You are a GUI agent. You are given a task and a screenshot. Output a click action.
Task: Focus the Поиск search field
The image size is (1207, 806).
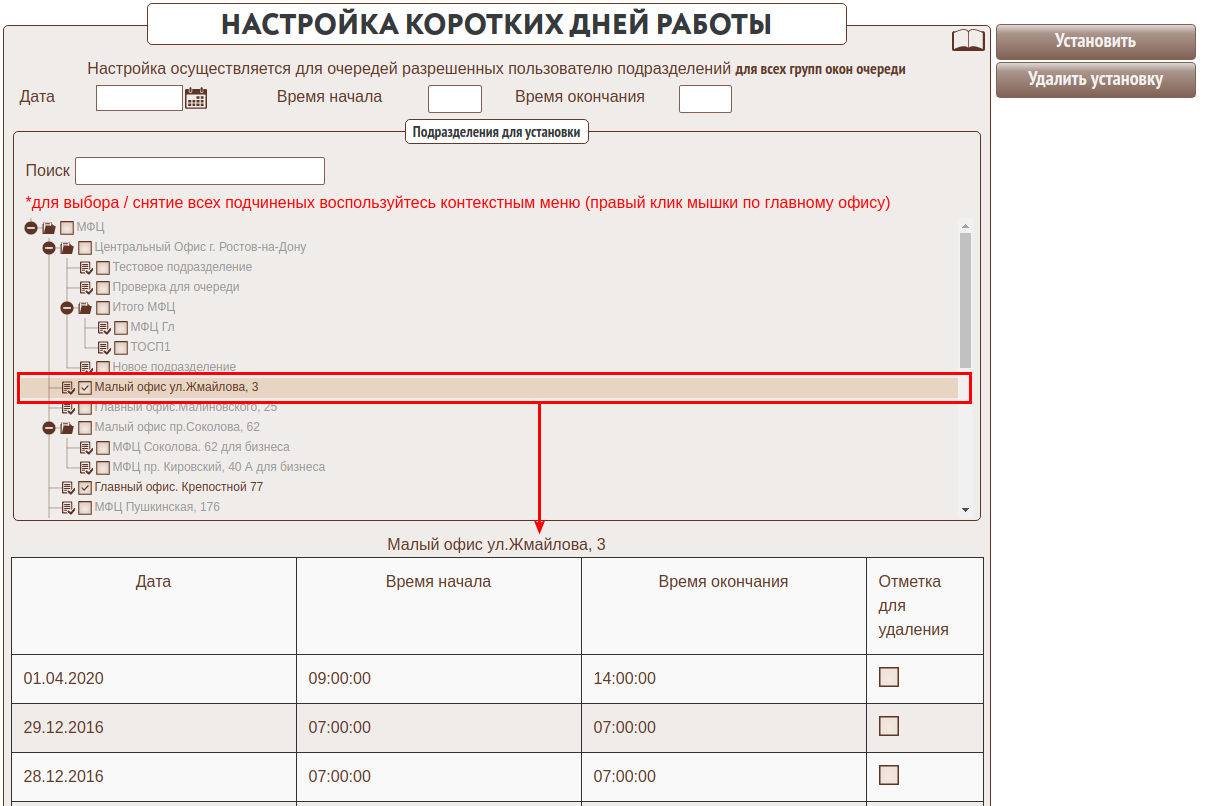point(200,171)
